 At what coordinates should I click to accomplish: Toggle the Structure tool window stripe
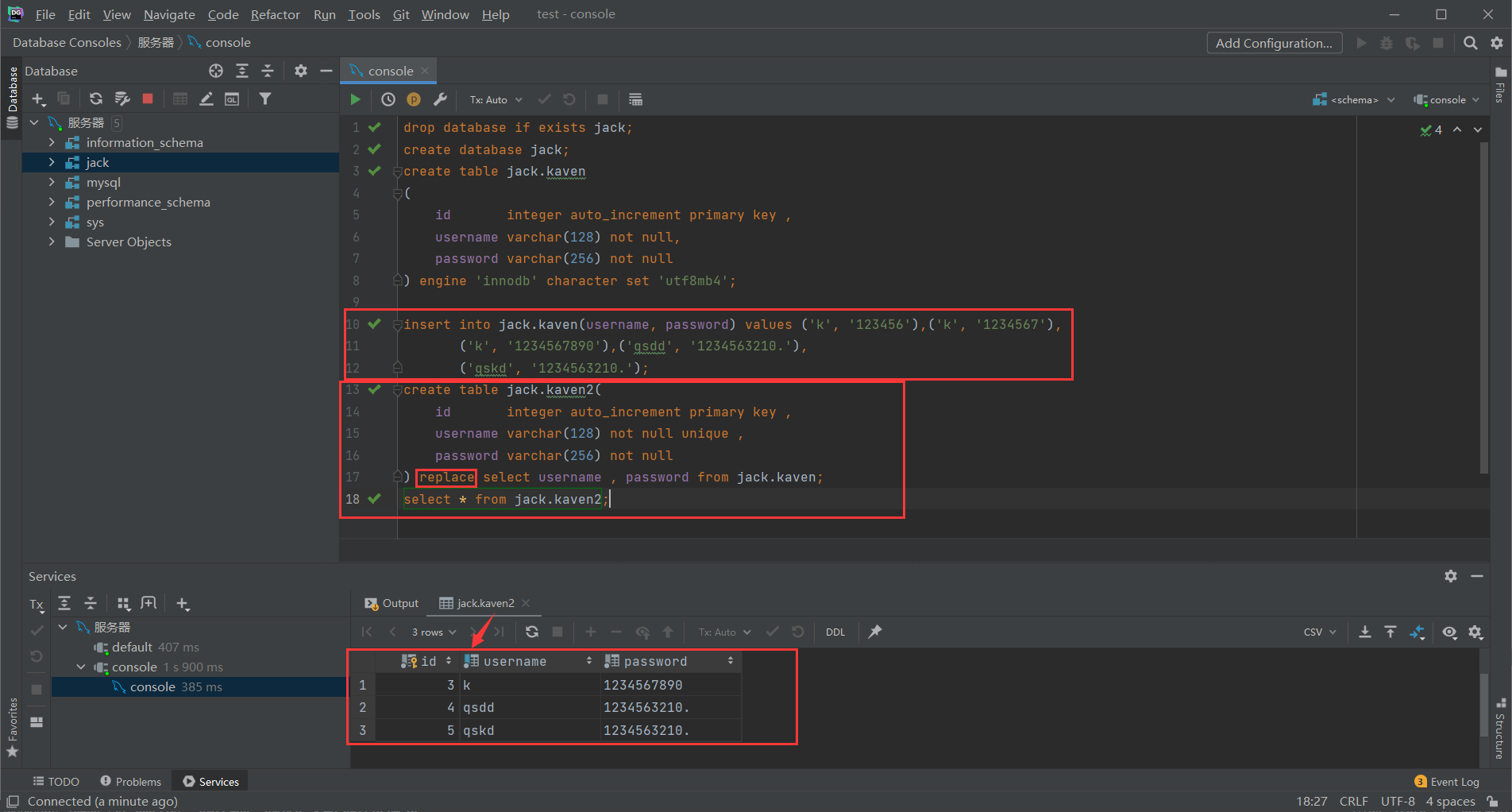coord(1500,729)
